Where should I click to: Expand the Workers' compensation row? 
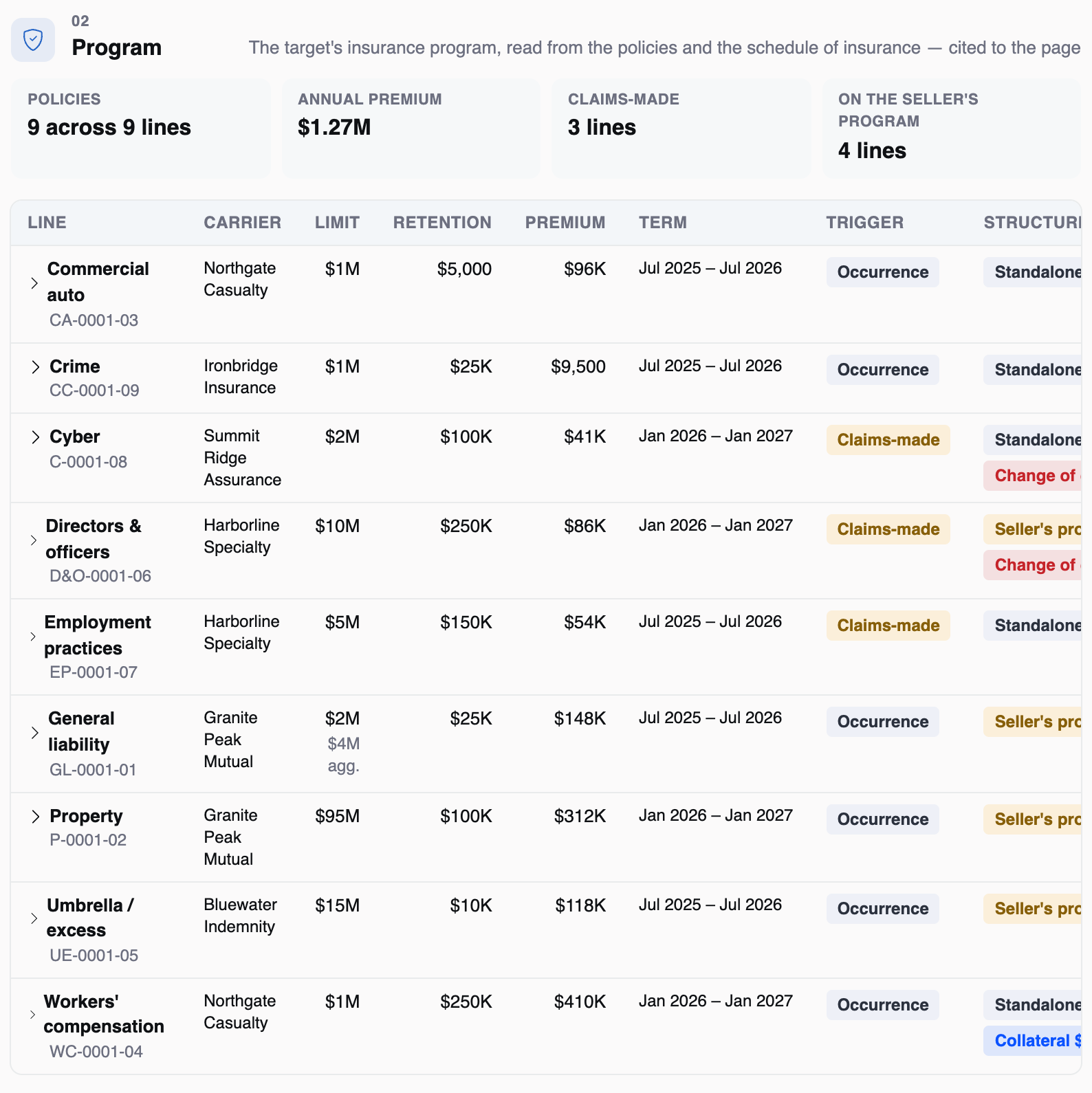[x=32, y=1014]
